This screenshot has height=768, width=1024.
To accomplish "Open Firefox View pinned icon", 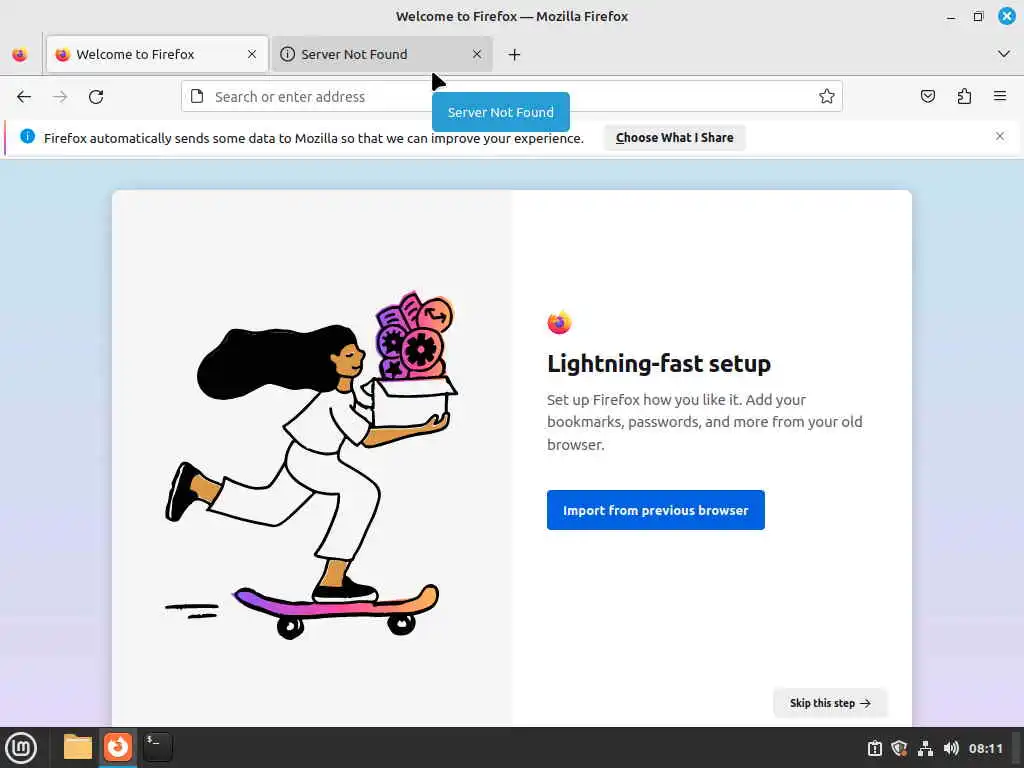I will pyautogui.click(x=20, y=54).
